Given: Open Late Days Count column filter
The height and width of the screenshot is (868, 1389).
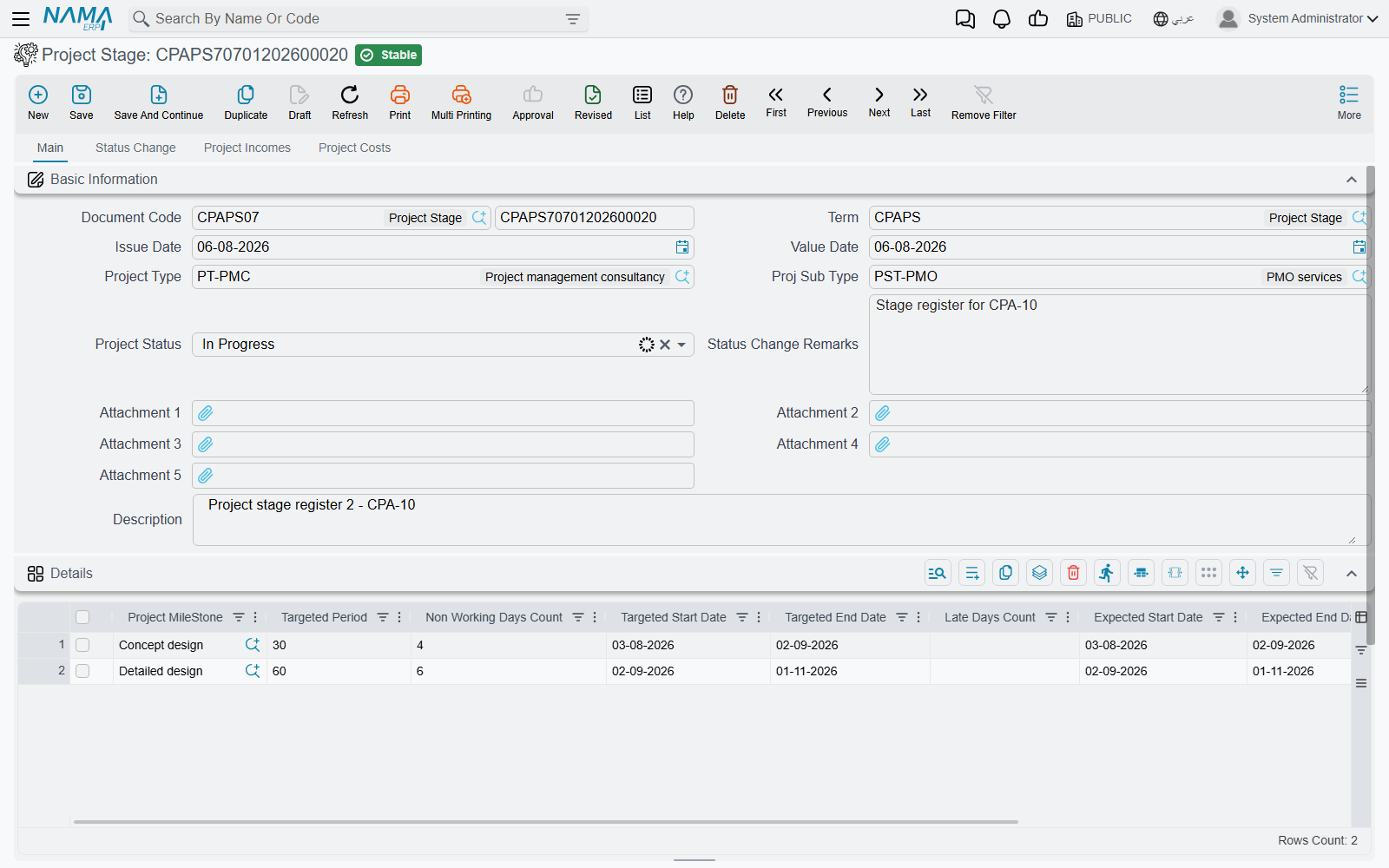Looking at the screenshot, I should (x=1051, y=617).
